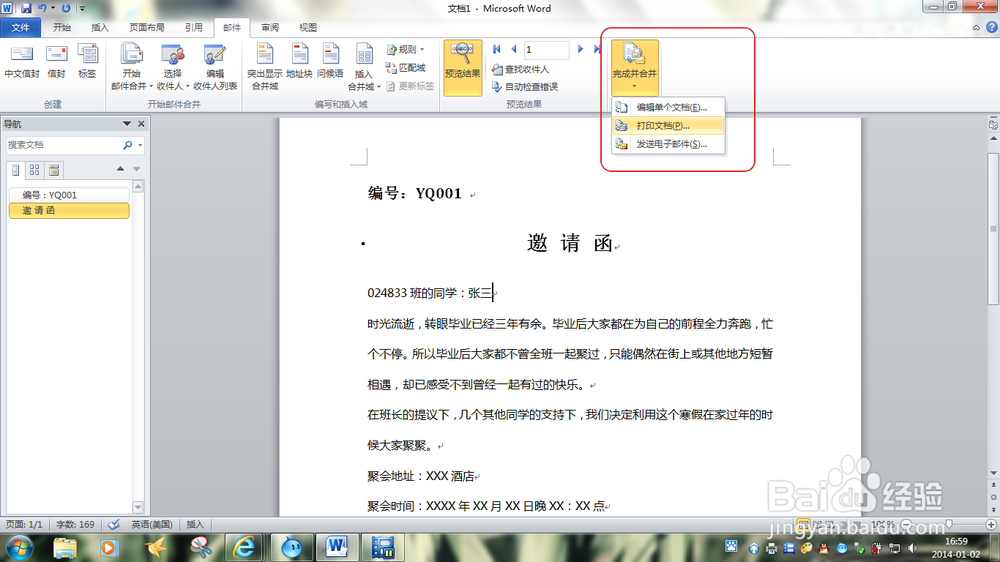1000x562 pixels.
Task: Open the navigation pane options dropdown arrow
Action: [x=127, y=124]
